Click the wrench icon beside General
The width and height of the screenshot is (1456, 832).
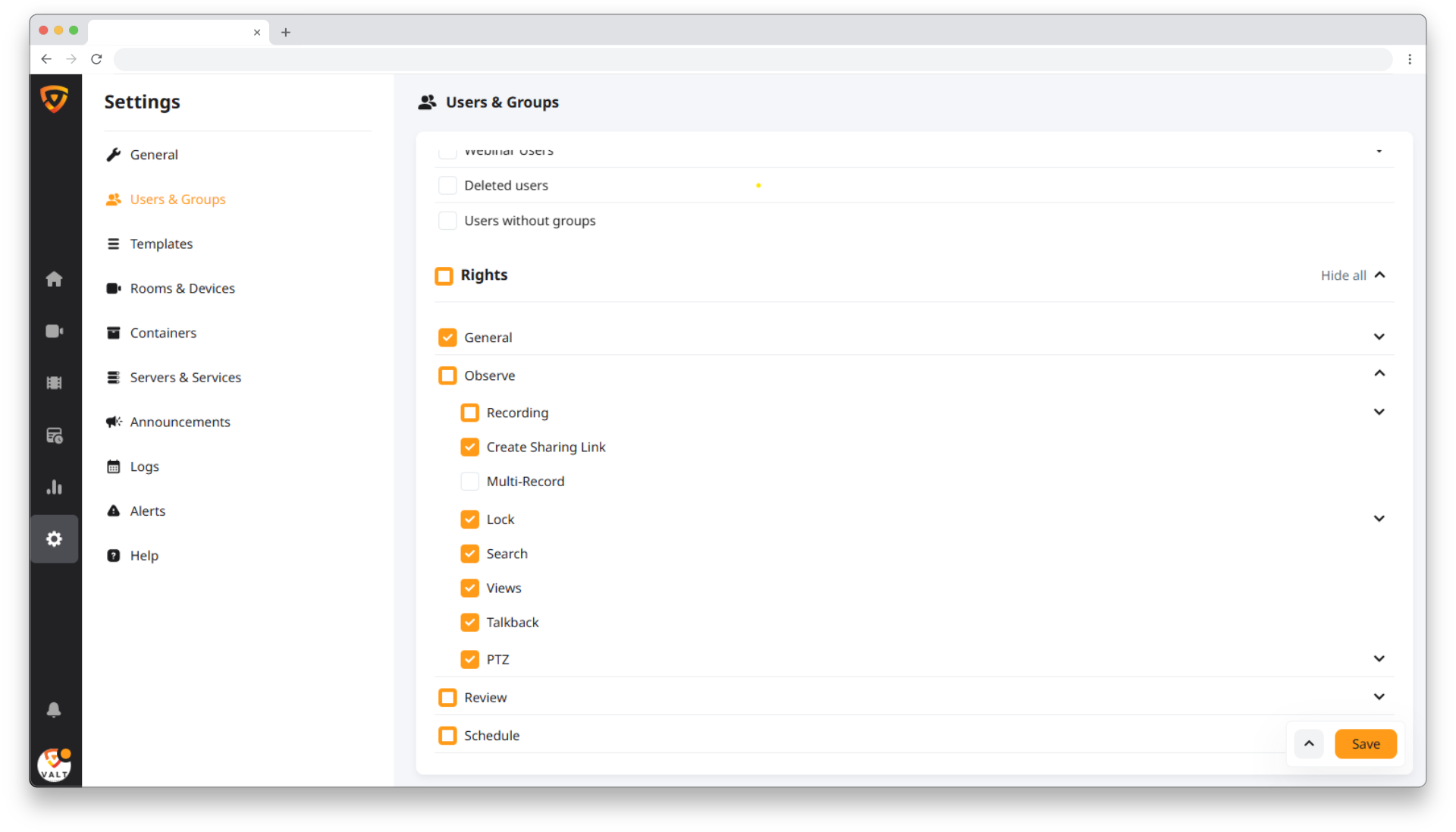114,155
